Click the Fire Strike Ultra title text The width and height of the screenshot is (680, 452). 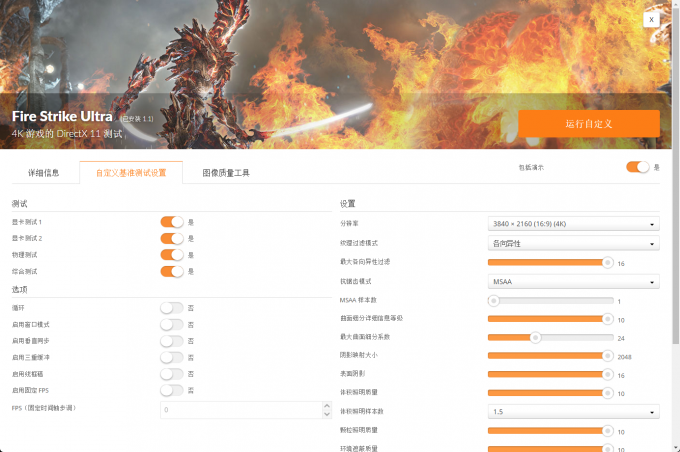62,116
